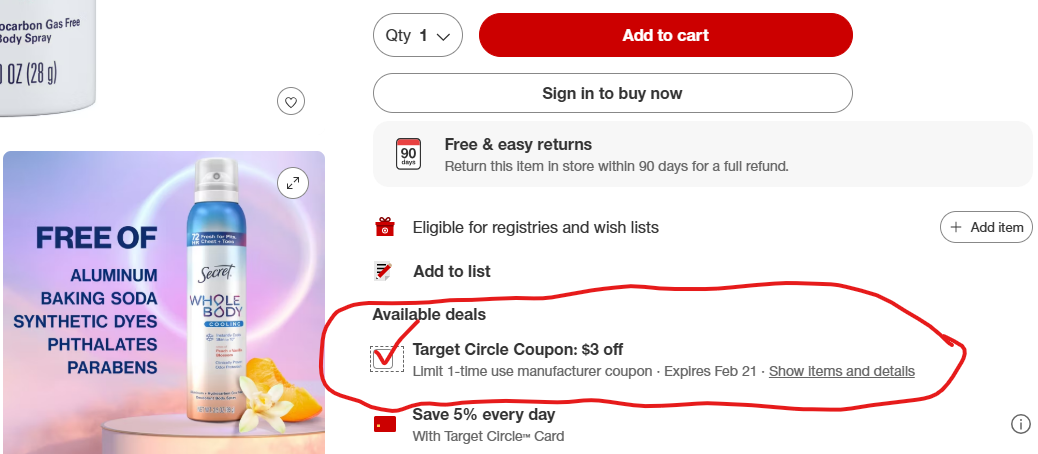Viewport: 1038px width, 454px height.
Task: Click the top body spray product image
Action: 47,55
